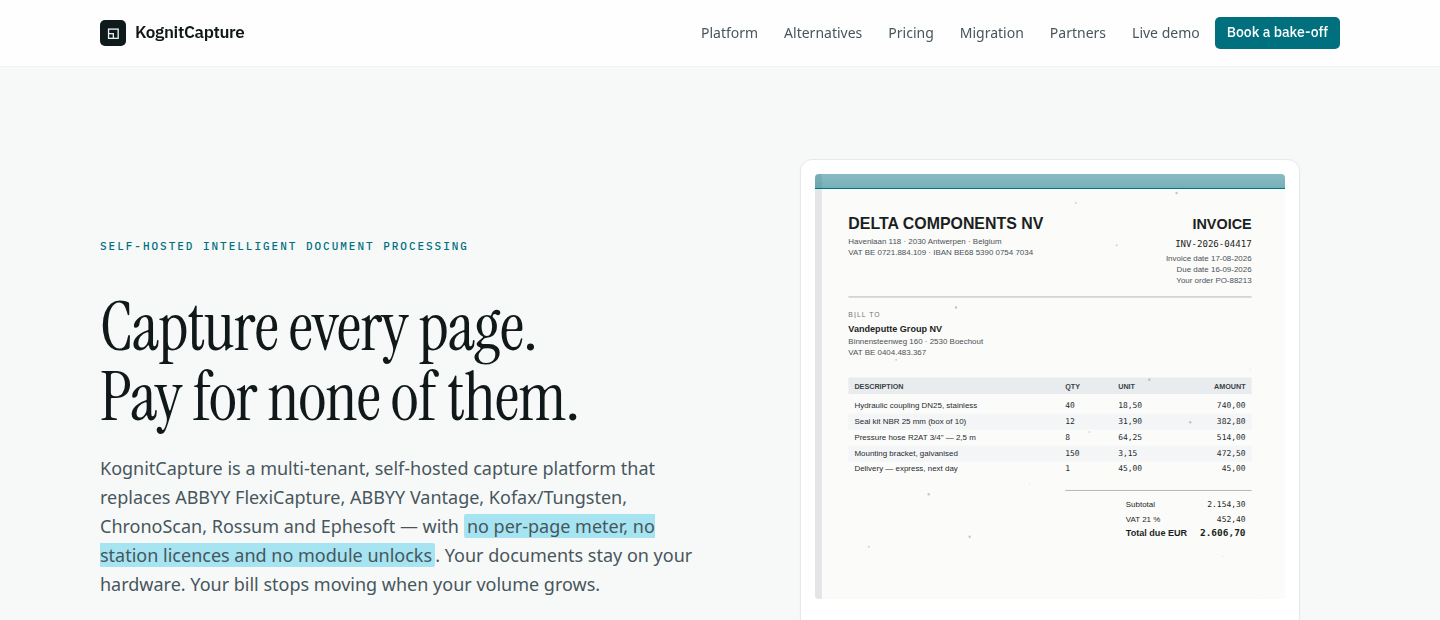
Task: Click the Delivery — express, next day row
Action: 1050,468
